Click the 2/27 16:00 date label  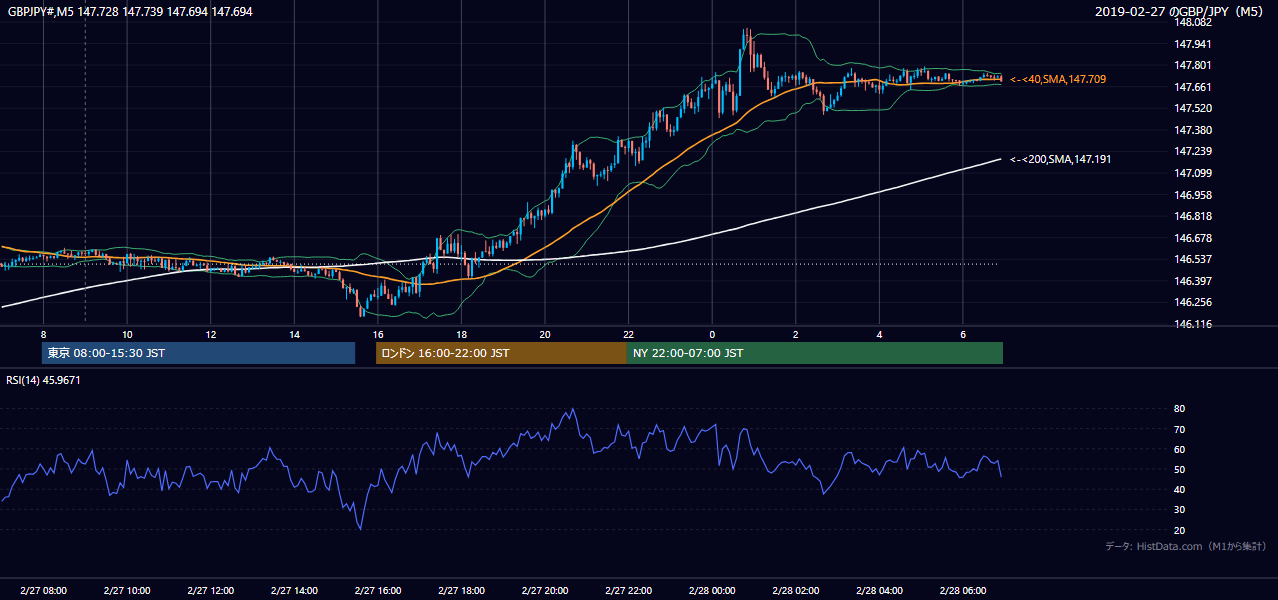(x=378, y=591)
